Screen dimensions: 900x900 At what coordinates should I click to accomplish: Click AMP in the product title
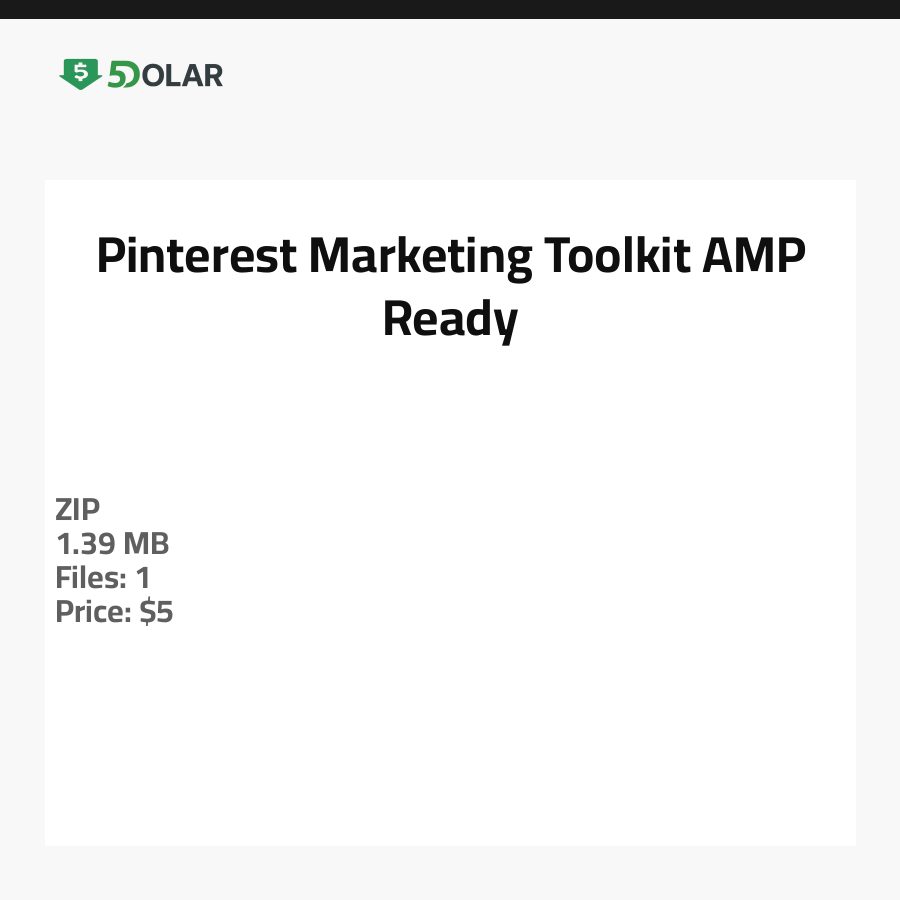click(753, 257)
